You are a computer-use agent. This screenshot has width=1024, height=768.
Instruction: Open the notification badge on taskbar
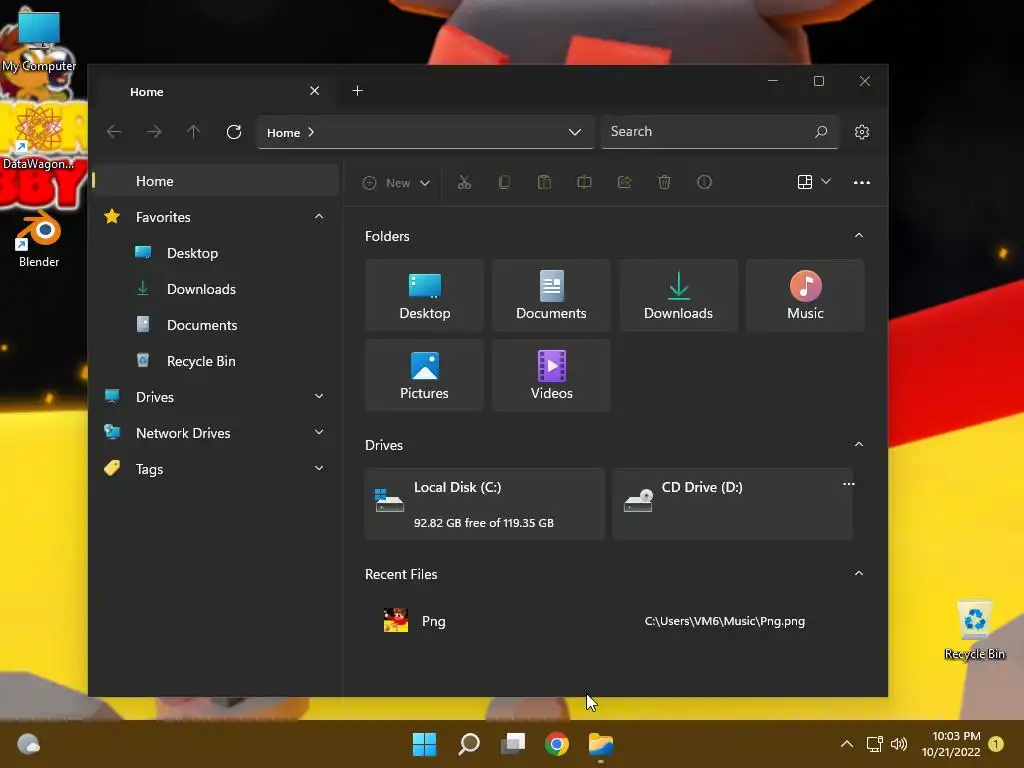tap(996, 744)
